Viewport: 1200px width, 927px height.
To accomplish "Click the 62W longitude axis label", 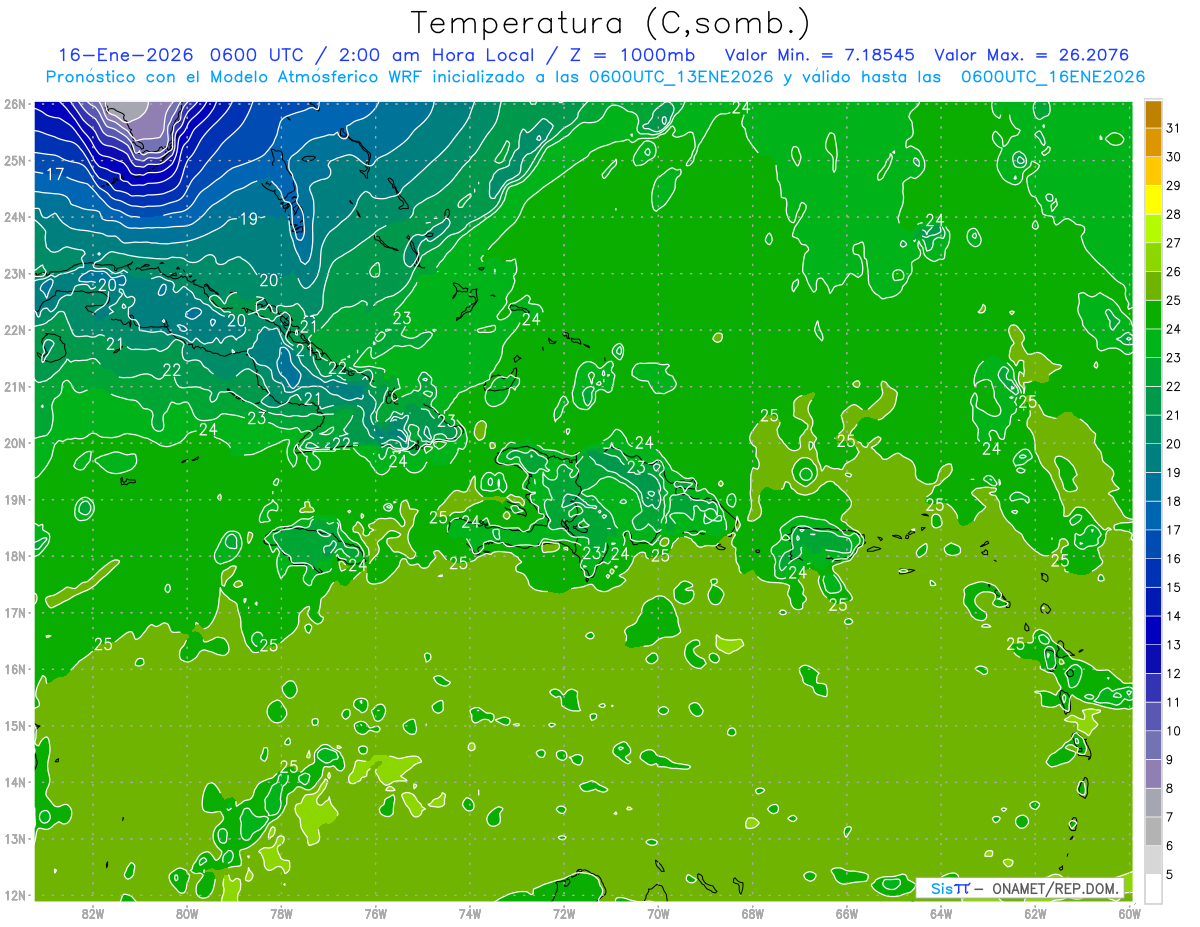I will click(x=1035, y=914).
